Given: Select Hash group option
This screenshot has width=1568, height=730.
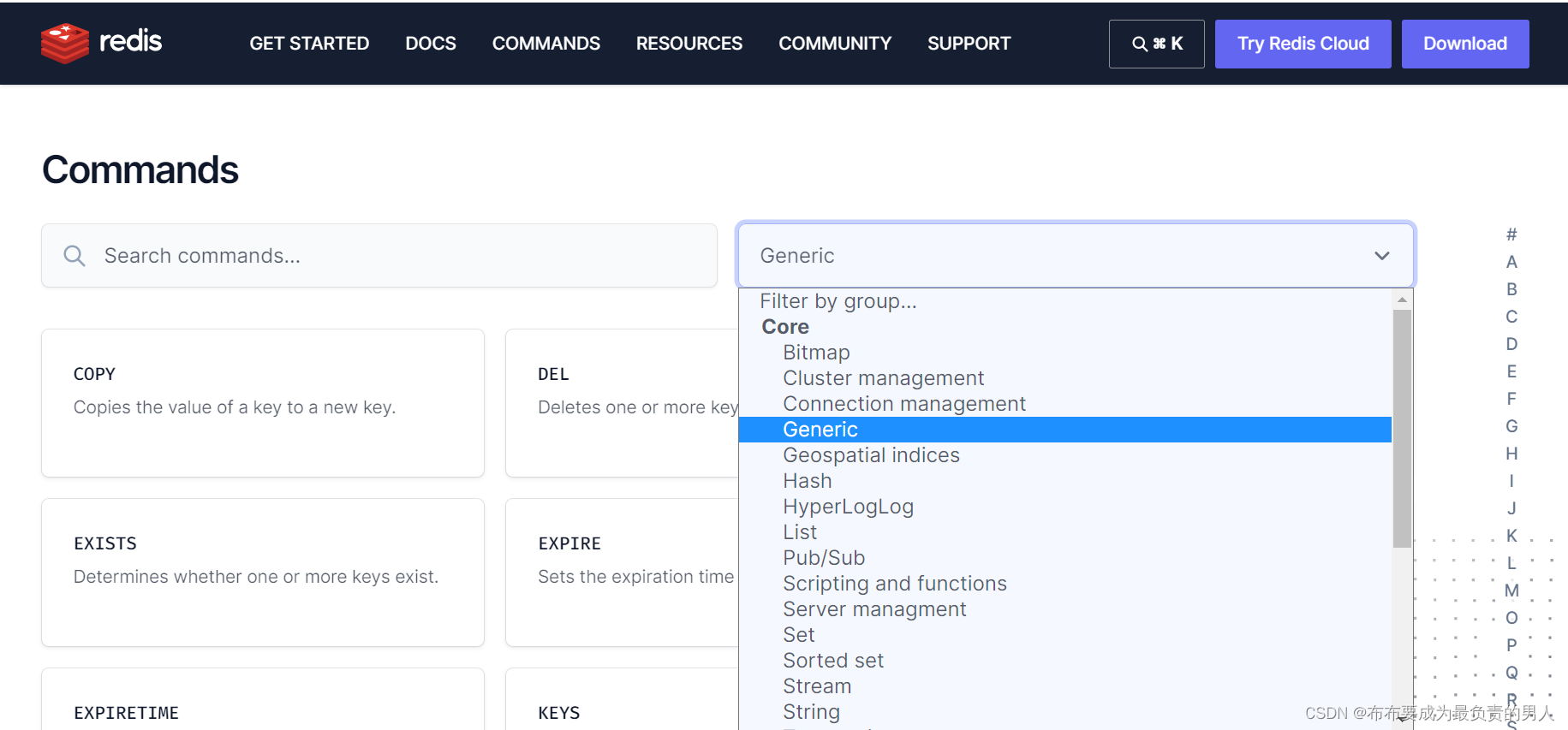Looking at the screenshot, I should click(x=1065, y=481).
